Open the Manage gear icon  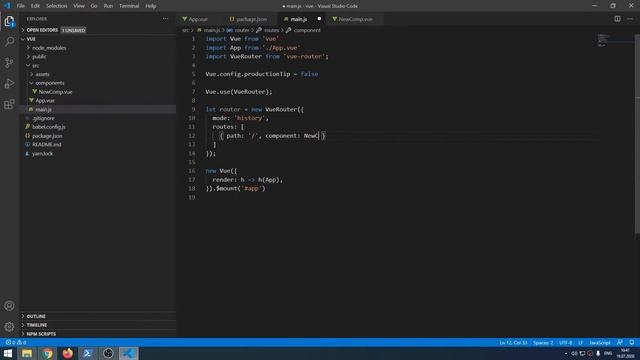(x=9, y=327)
